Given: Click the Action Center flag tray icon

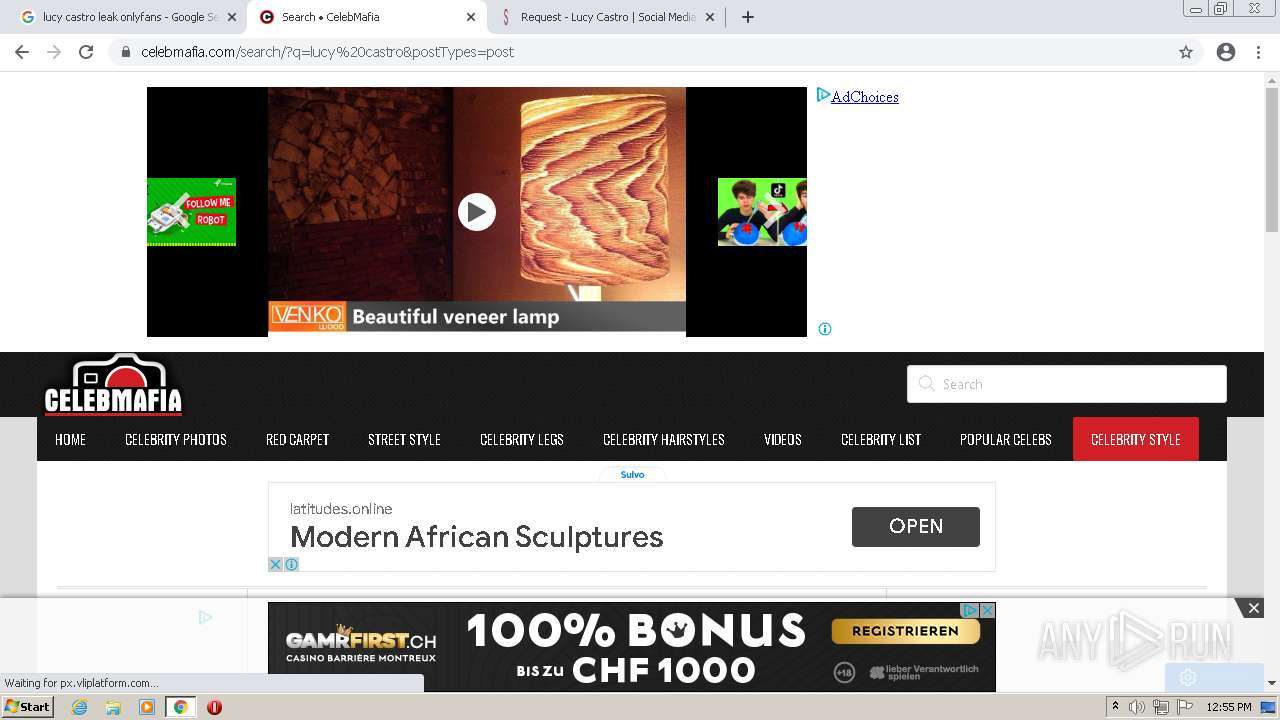Looking at the screenshot, I should point(1183,707).
